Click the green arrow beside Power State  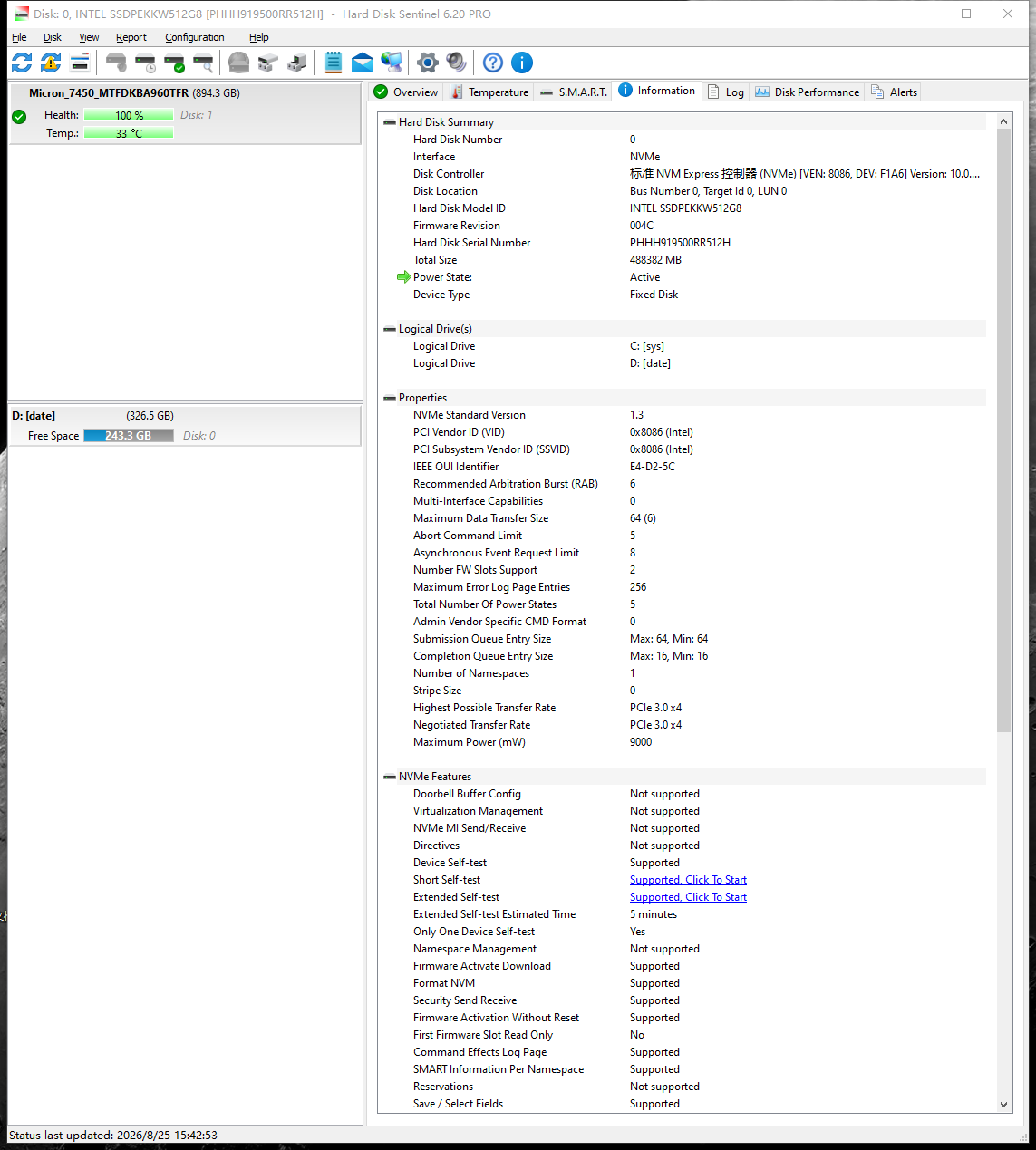pyautogui.click(x=403, y=277)
